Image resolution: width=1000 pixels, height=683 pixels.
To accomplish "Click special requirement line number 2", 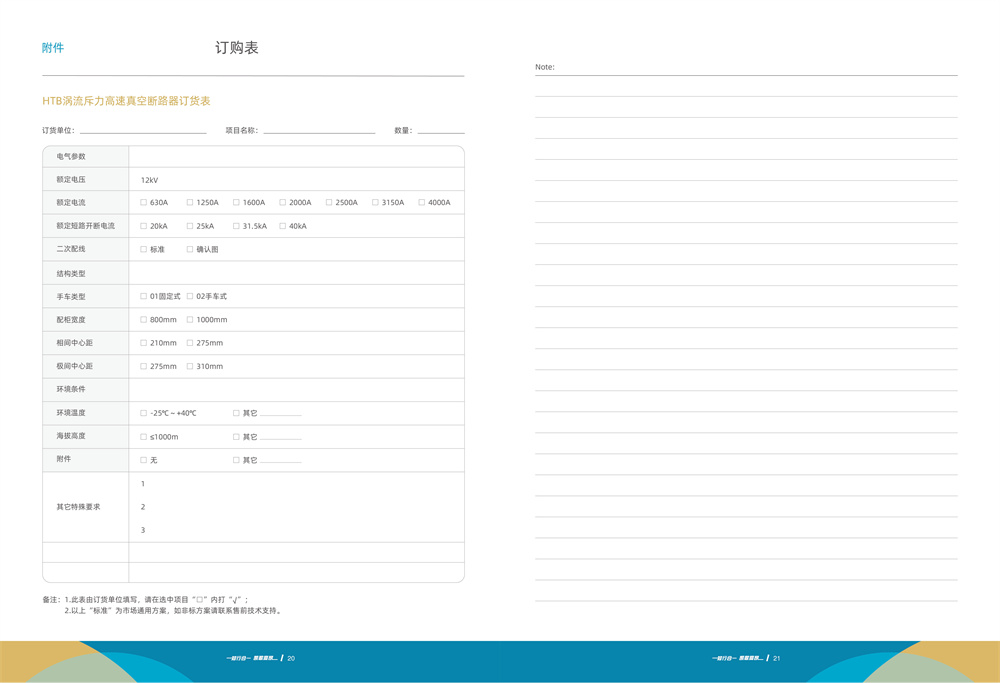I will pyautogui.click(x=143, y=507).
